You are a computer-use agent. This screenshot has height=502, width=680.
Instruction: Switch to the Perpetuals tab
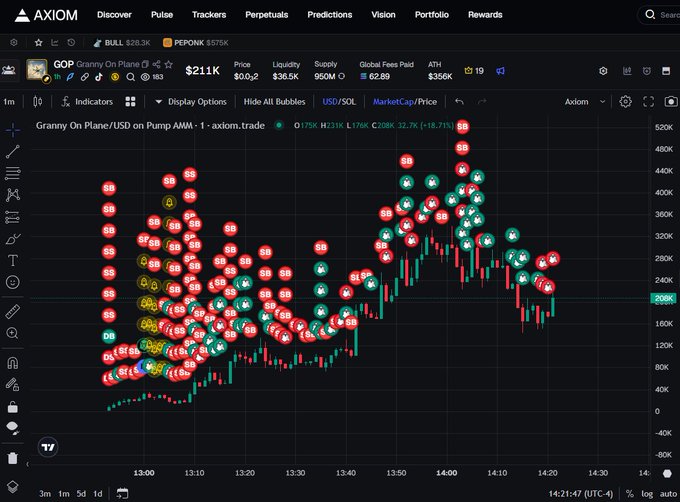[267, 15]
